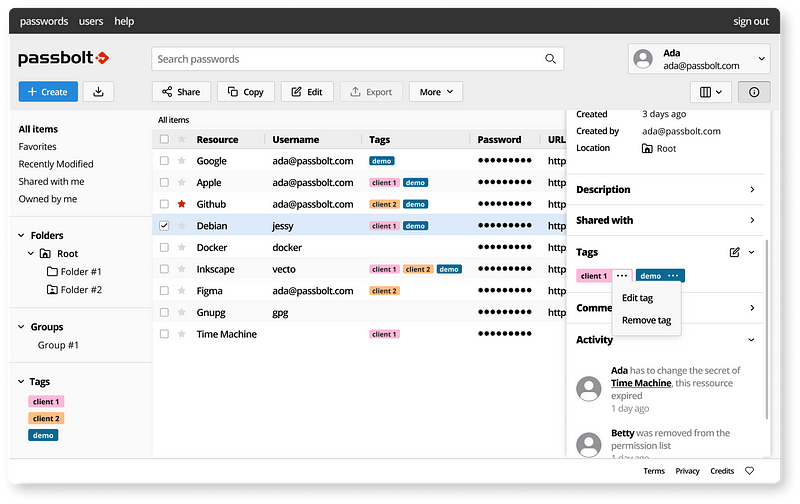Open the help menu
800x504 pixels.
tap(124, 21)
